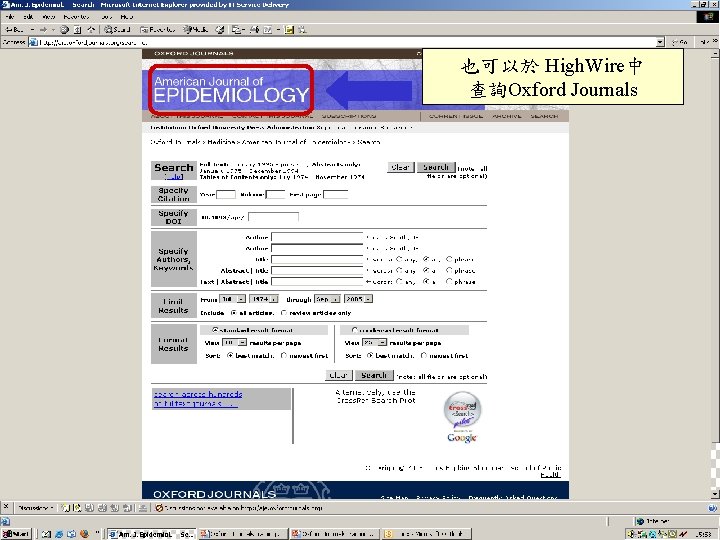Open the Media pane from the toolbar

196,30
